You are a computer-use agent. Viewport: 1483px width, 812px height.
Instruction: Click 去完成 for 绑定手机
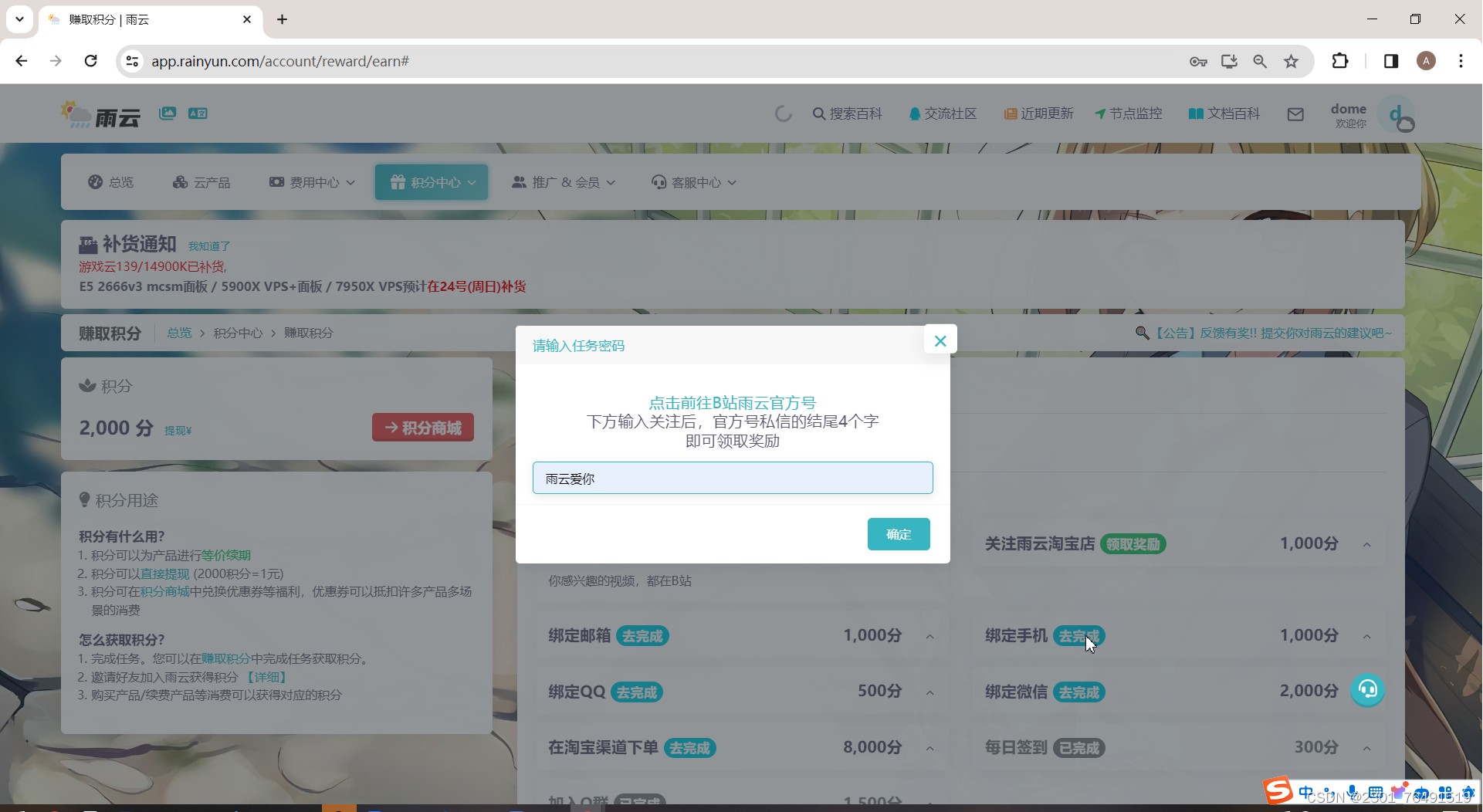pyautogui.click(x=1079, y=636)
